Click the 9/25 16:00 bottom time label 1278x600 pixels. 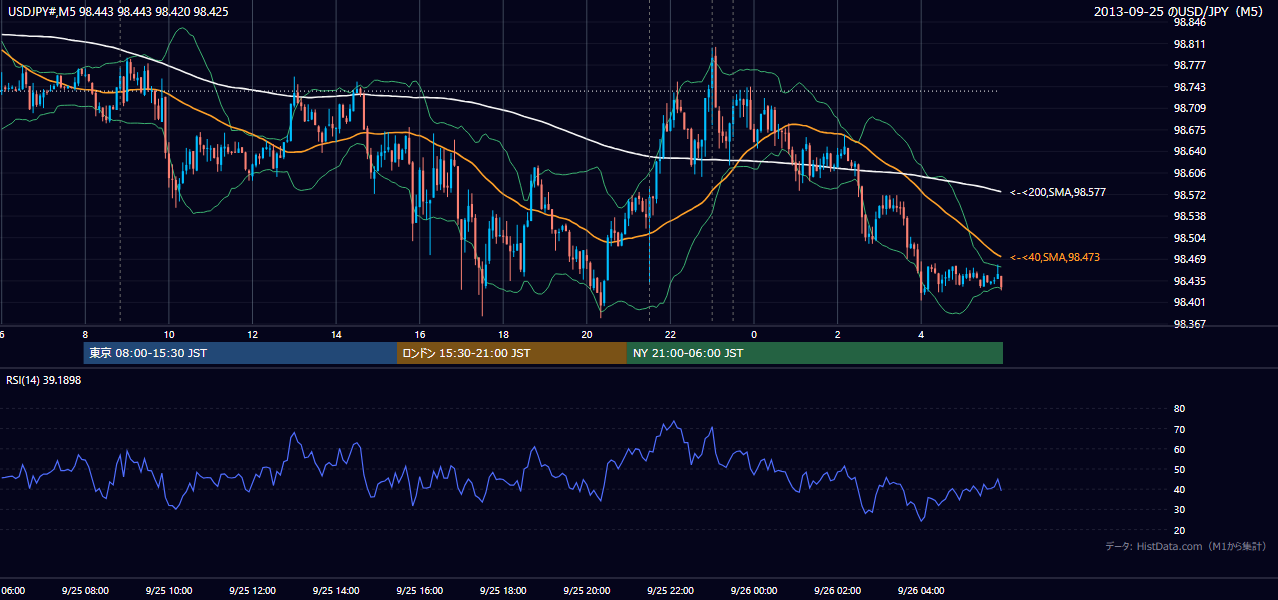[x=419, y=590]
